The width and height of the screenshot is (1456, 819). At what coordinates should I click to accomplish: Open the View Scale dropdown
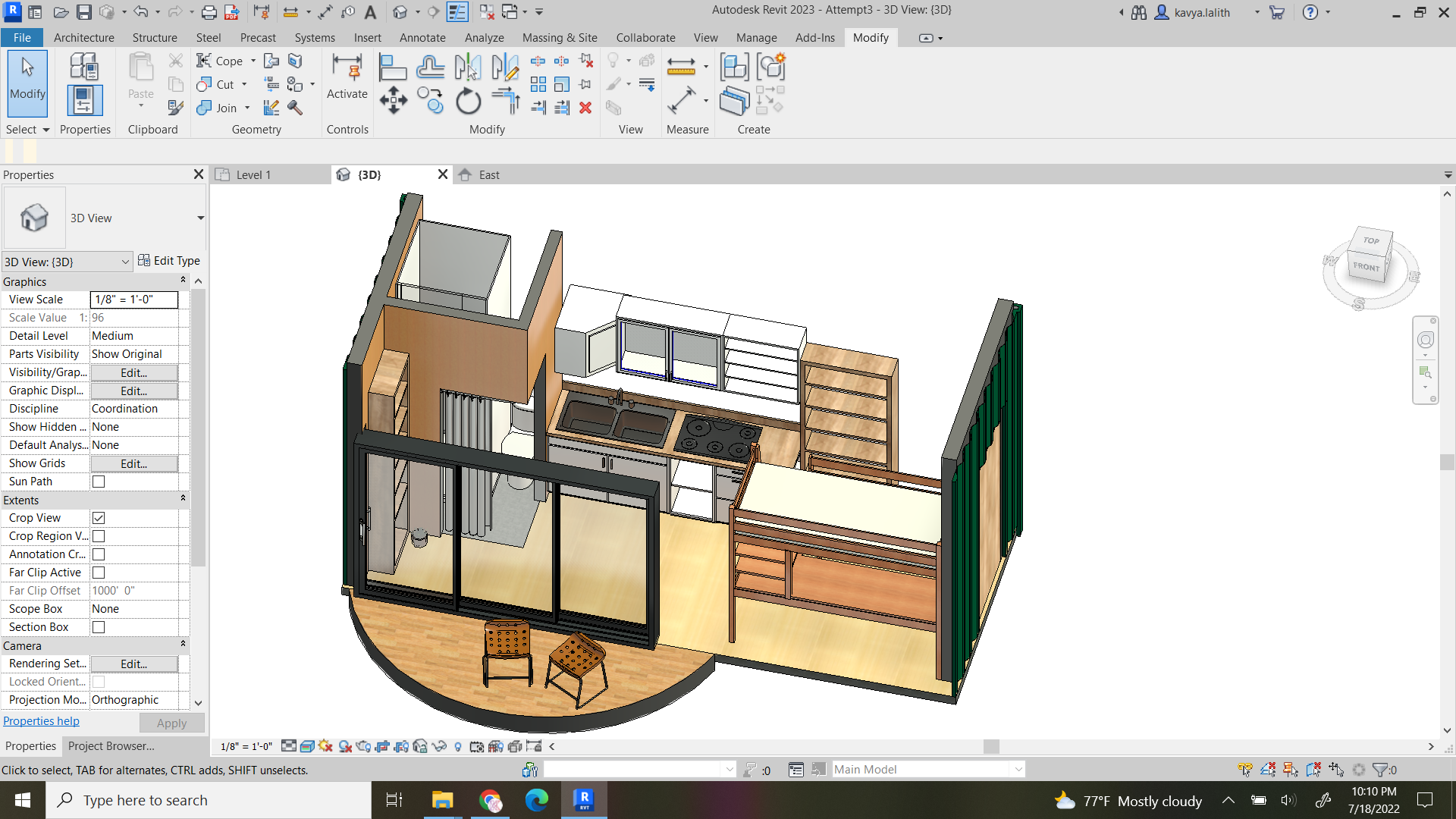pos(133,300)
